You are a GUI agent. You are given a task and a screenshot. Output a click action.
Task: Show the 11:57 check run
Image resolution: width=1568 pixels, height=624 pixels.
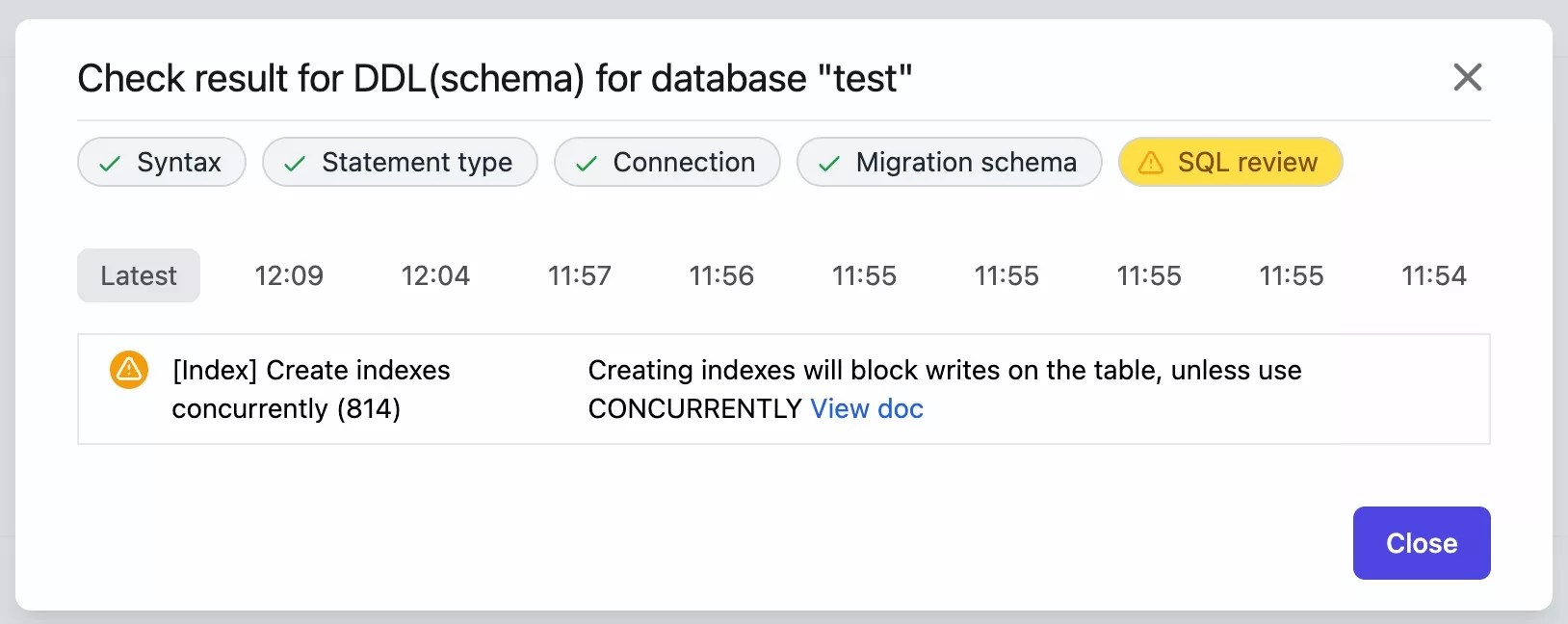580,275
